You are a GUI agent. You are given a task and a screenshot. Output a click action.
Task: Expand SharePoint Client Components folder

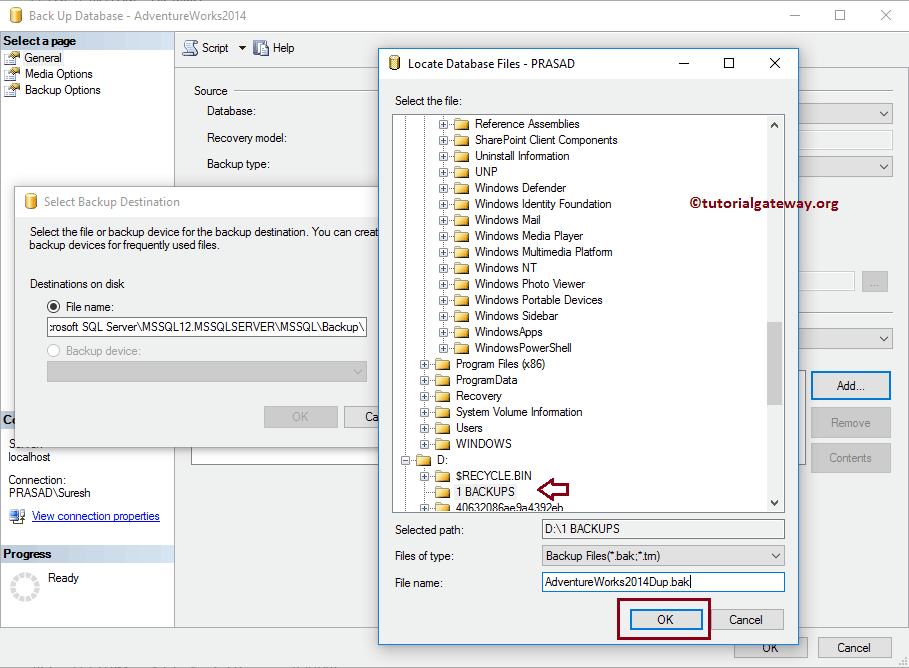coord(443,140)
